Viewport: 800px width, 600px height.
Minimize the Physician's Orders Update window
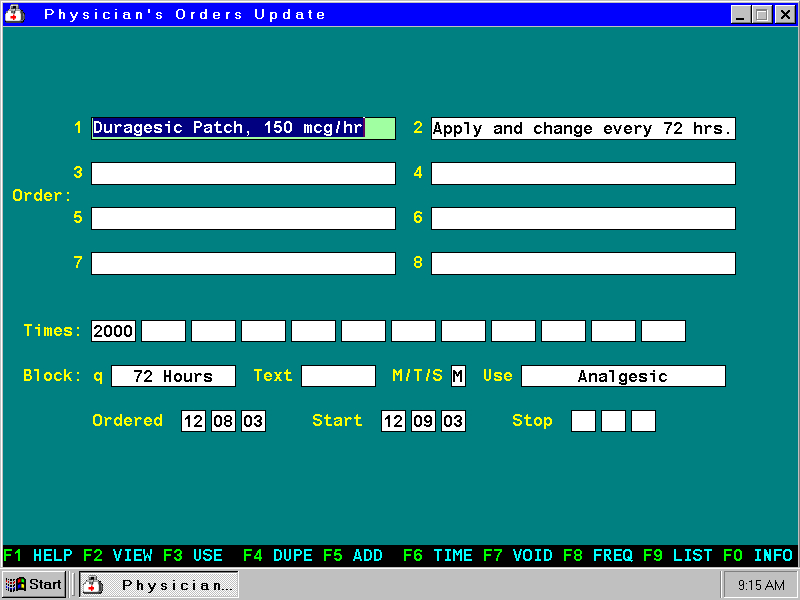[740, 14]
